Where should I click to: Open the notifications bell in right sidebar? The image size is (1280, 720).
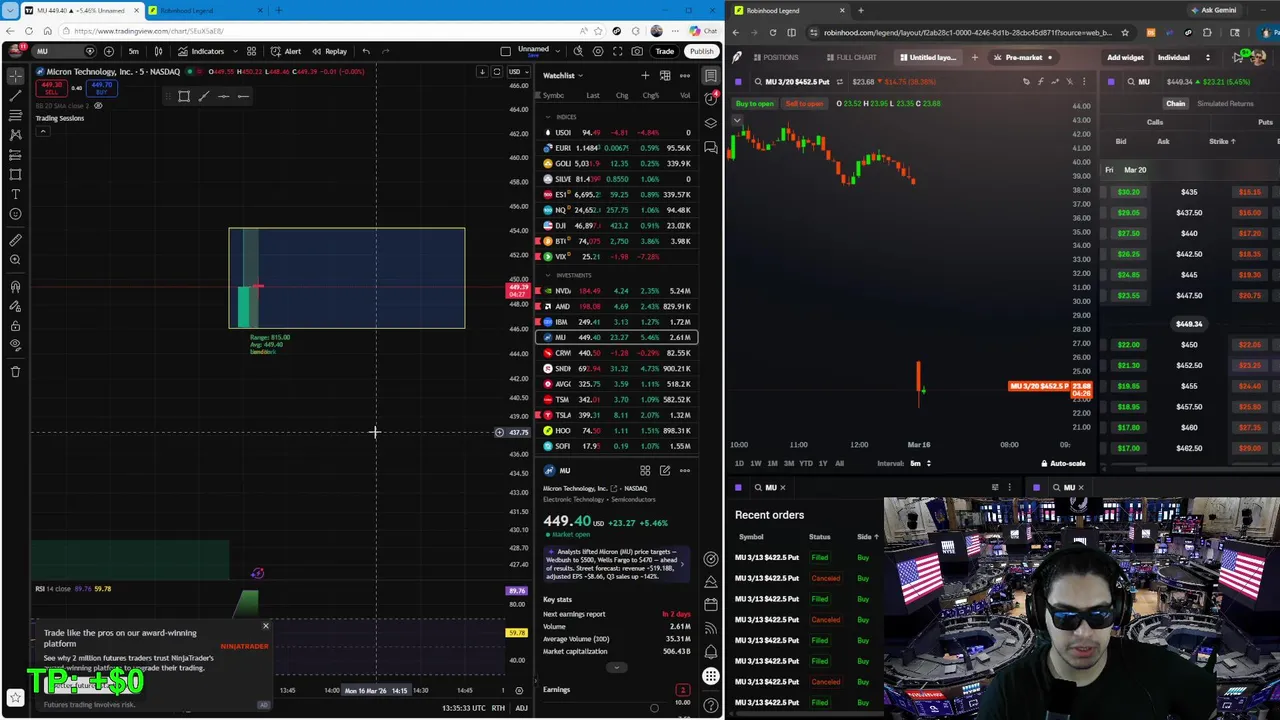click(x=710, y=652)
